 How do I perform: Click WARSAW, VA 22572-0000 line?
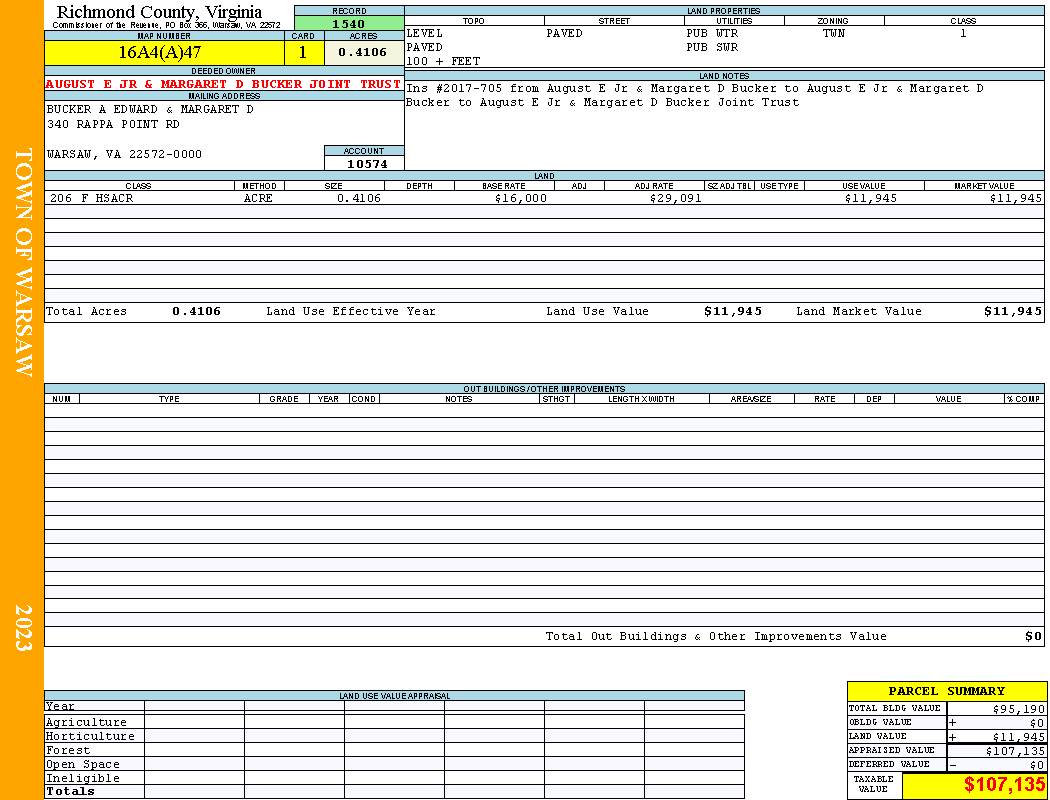coord(124,155)
